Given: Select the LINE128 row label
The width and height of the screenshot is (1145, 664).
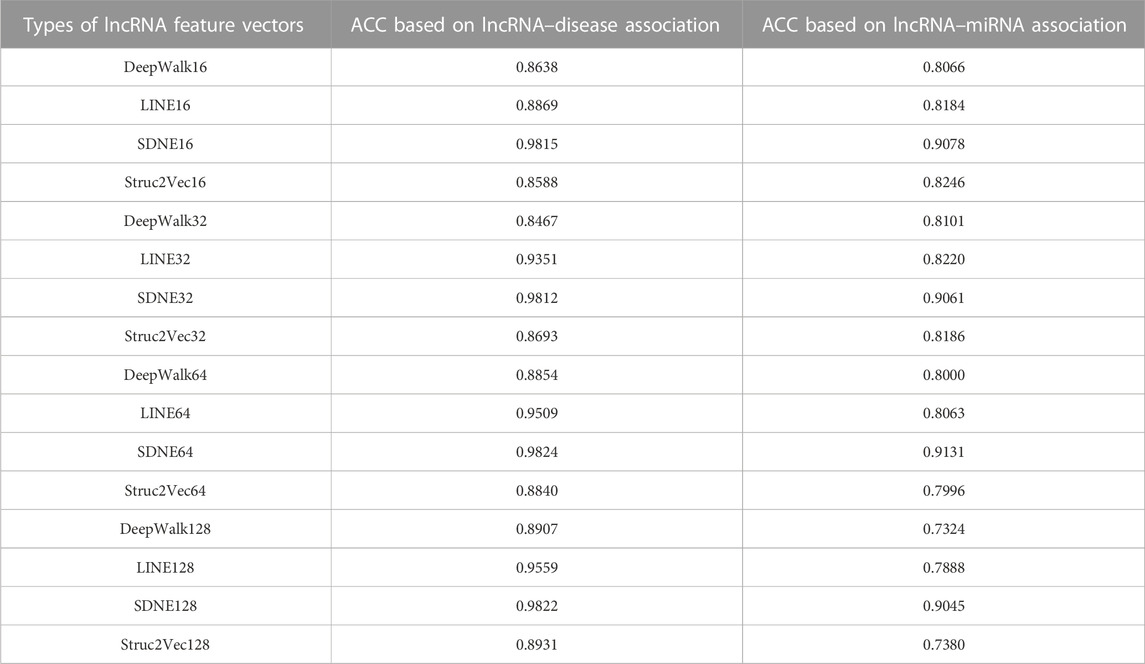Looking at the screenshot, I should tap(165, 568).
